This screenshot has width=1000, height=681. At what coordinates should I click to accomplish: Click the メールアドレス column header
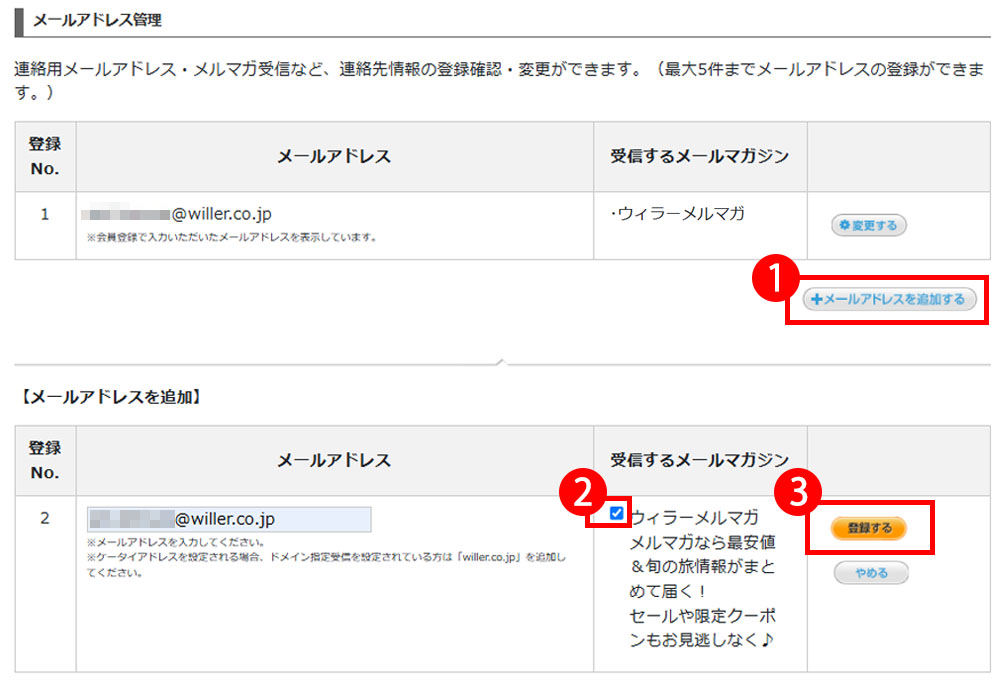334,156
